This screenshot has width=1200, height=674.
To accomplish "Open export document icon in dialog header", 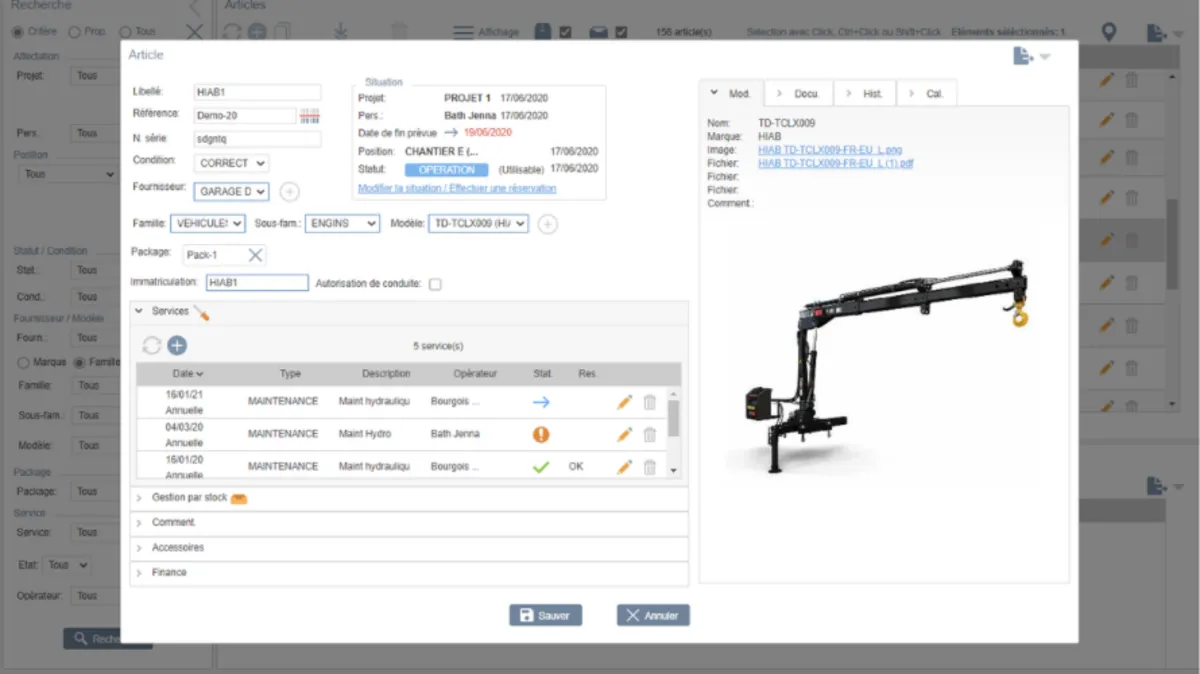I will pyautogui.click(x=1023, y=57).
